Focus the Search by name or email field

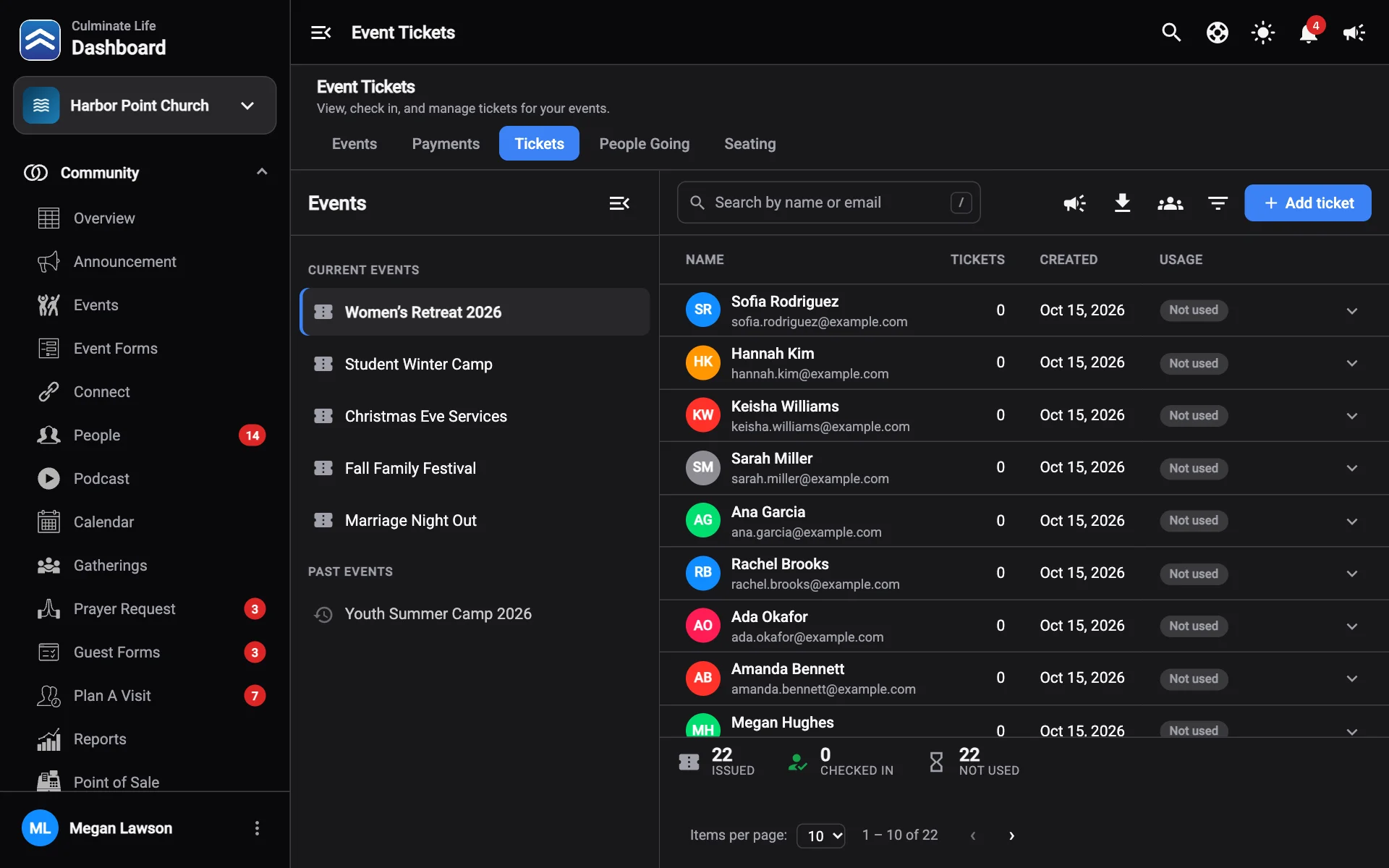click(x=828, y=203)
